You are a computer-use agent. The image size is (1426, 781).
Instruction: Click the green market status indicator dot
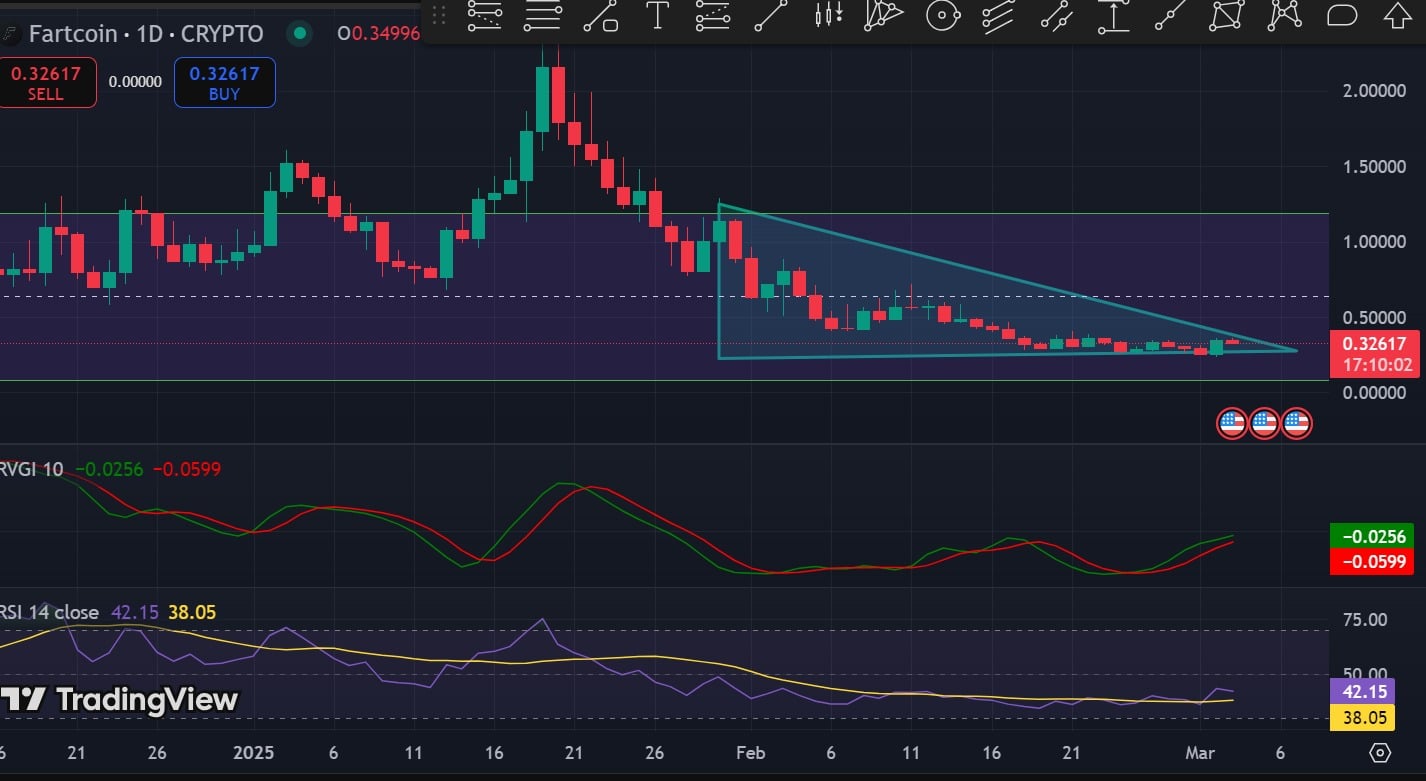299,34
